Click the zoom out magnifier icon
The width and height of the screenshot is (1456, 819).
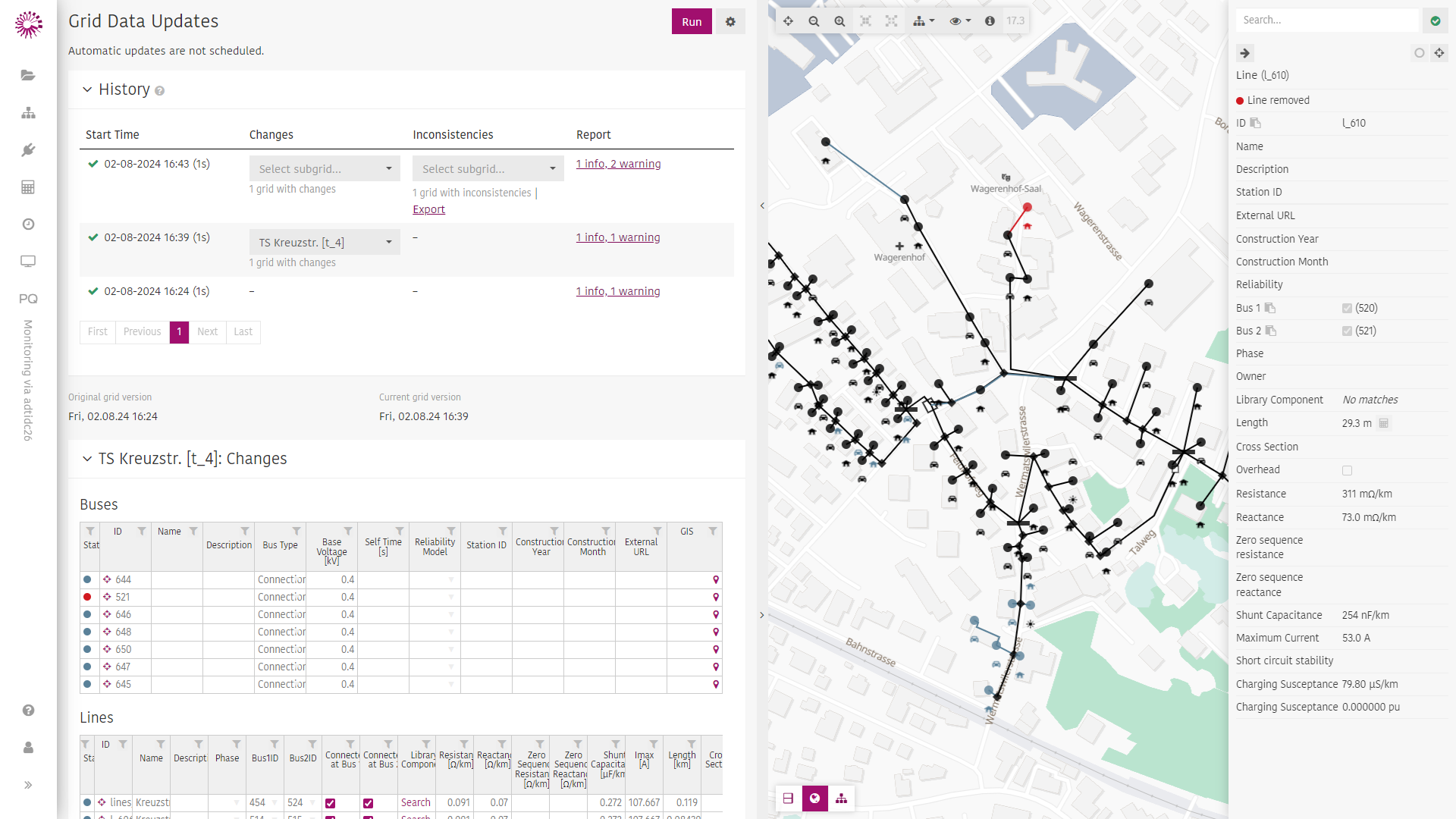point(814,21)
